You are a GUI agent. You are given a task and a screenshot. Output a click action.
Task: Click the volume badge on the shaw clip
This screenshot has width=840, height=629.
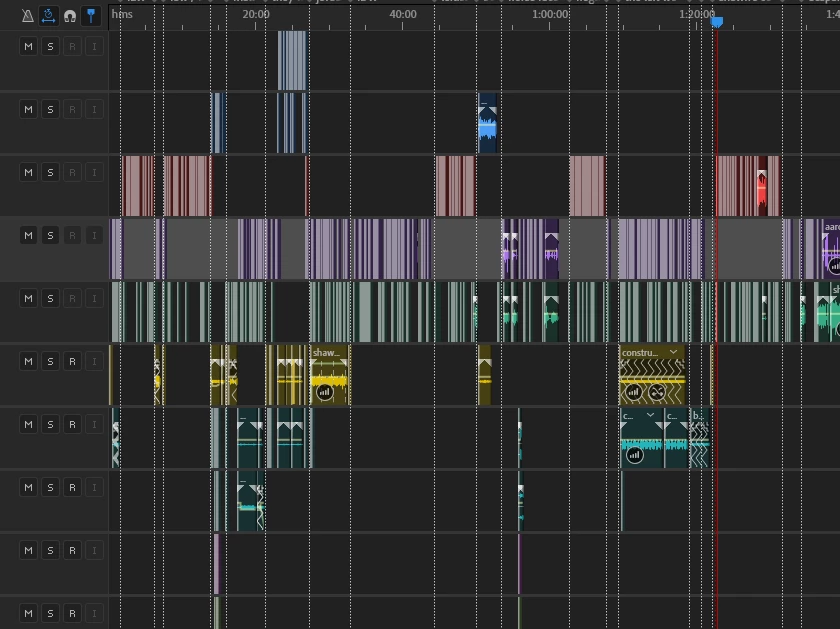click(324, 392)
